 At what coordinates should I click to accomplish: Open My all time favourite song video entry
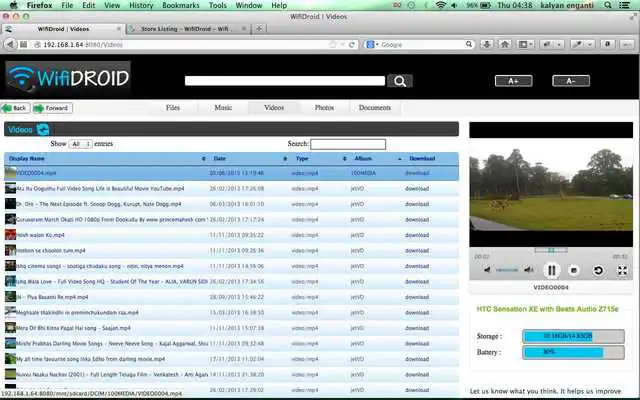[91, 359]
